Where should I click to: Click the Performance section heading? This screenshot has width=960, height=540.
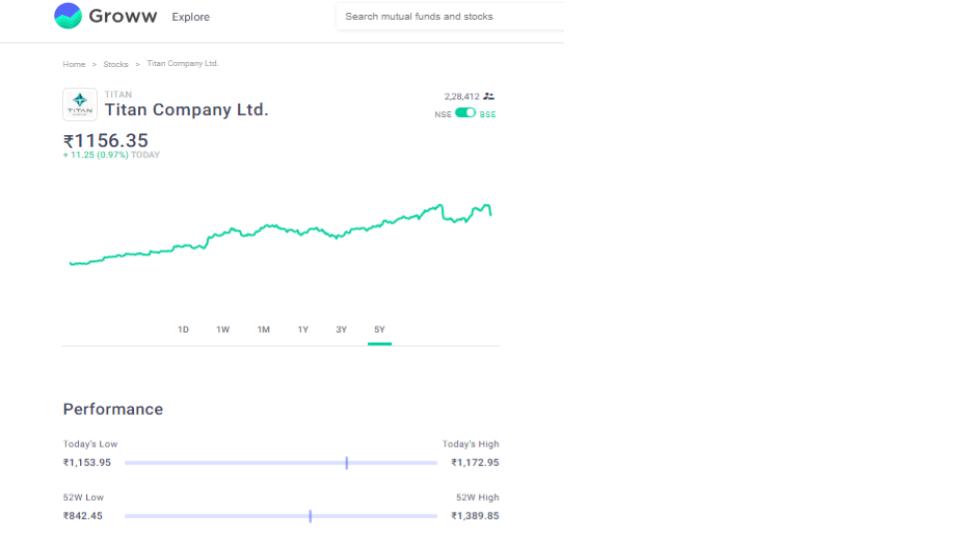[113, 409]
